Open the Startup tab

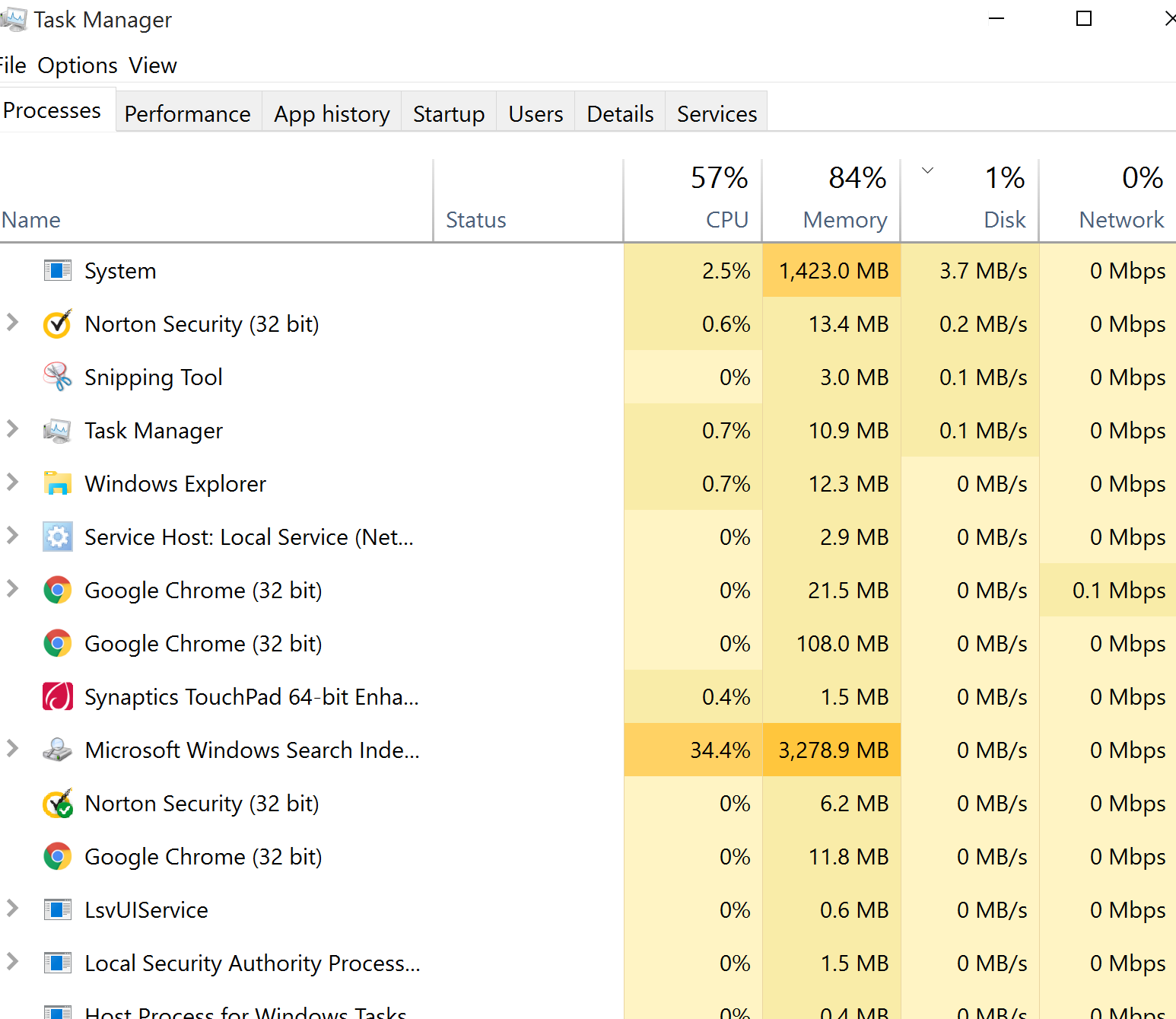coord(448,113)
